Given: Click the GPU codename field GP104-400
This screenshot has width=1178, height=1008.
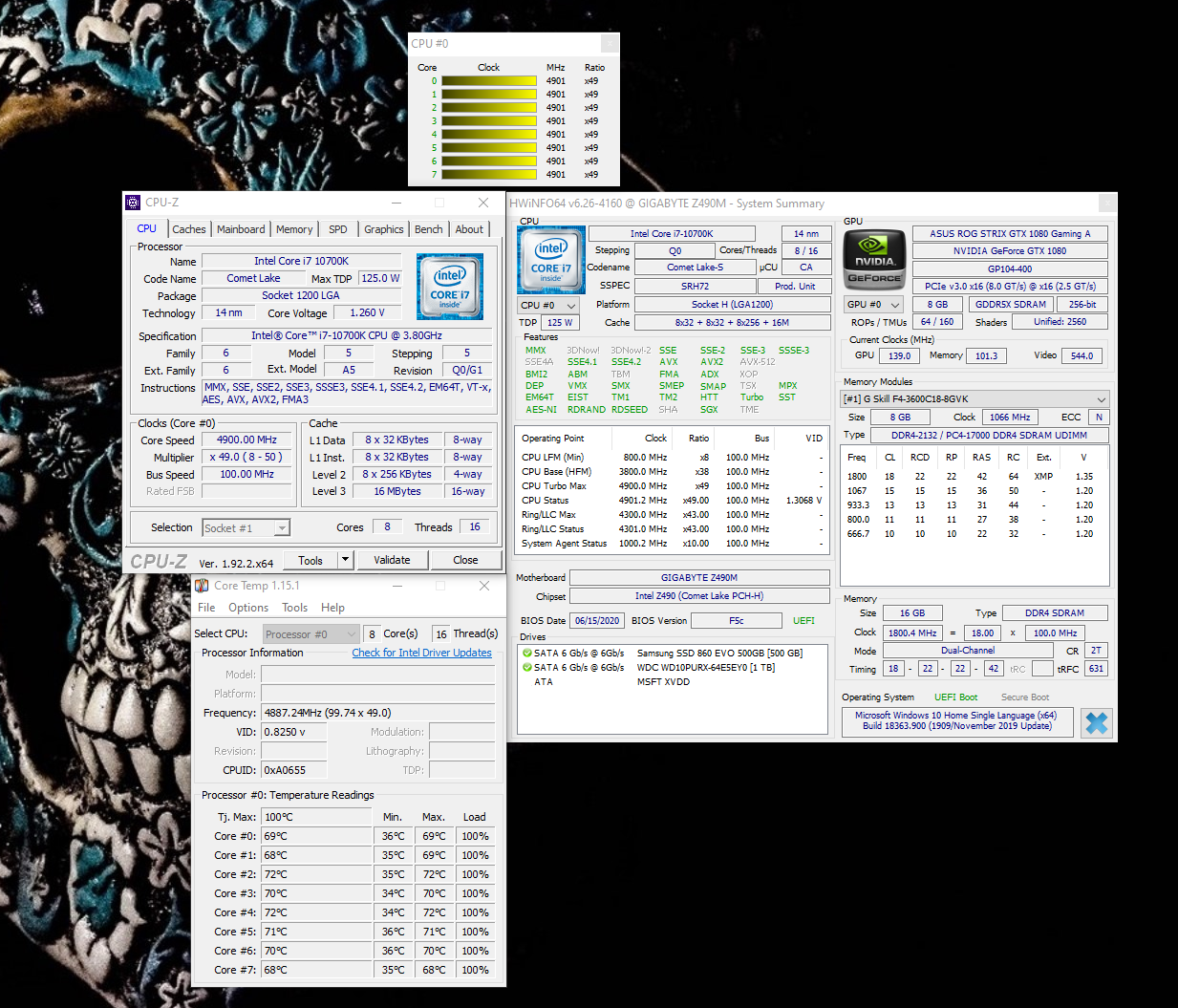Looking at the screenshot, I should click(1010, 269).
